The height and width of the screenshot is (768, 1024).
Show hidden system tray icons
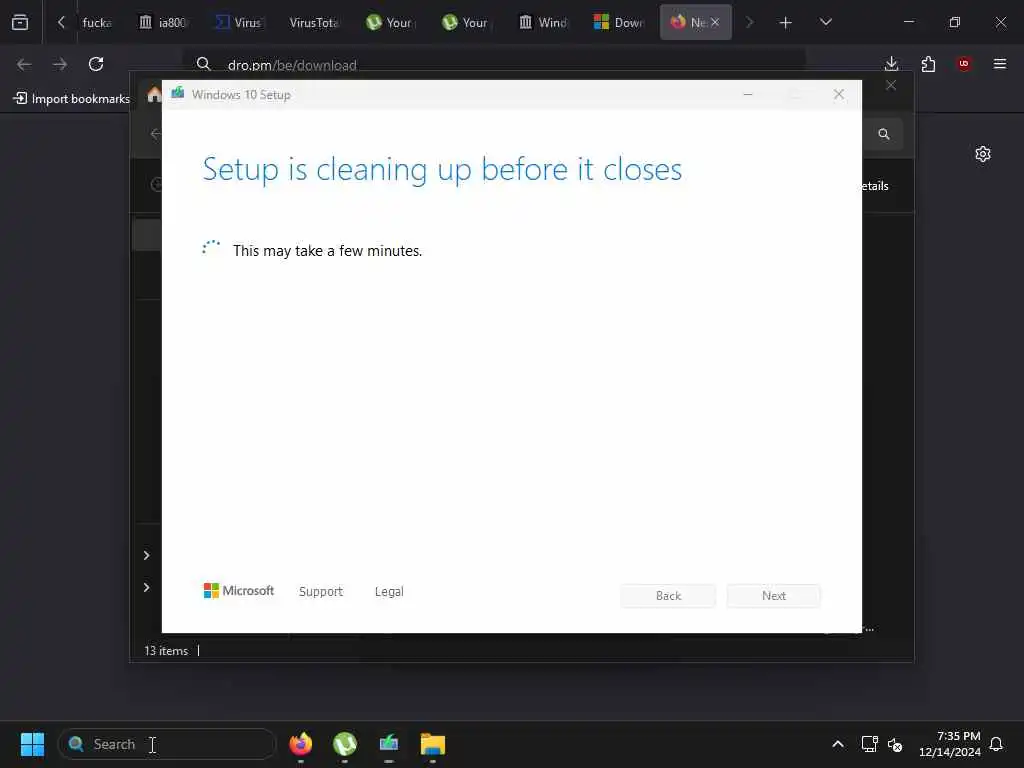[x=838, y=744]
